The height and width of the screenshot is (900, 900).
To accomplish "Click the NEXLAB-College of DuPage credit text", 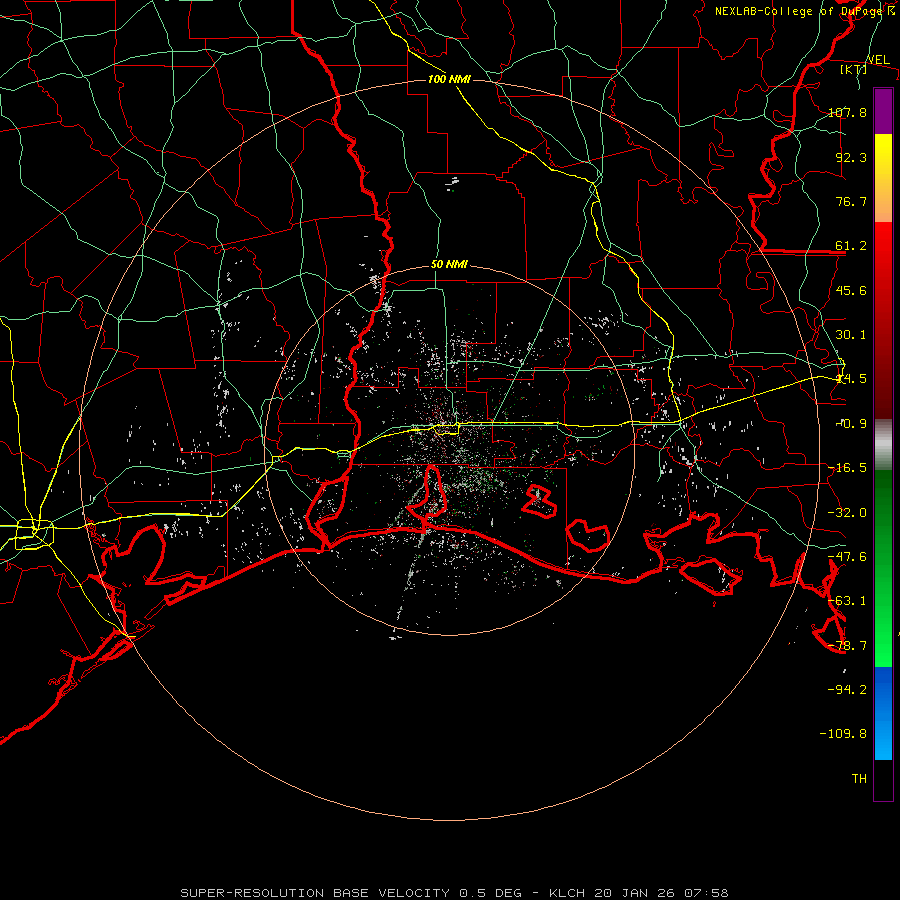I will (799, 11).
